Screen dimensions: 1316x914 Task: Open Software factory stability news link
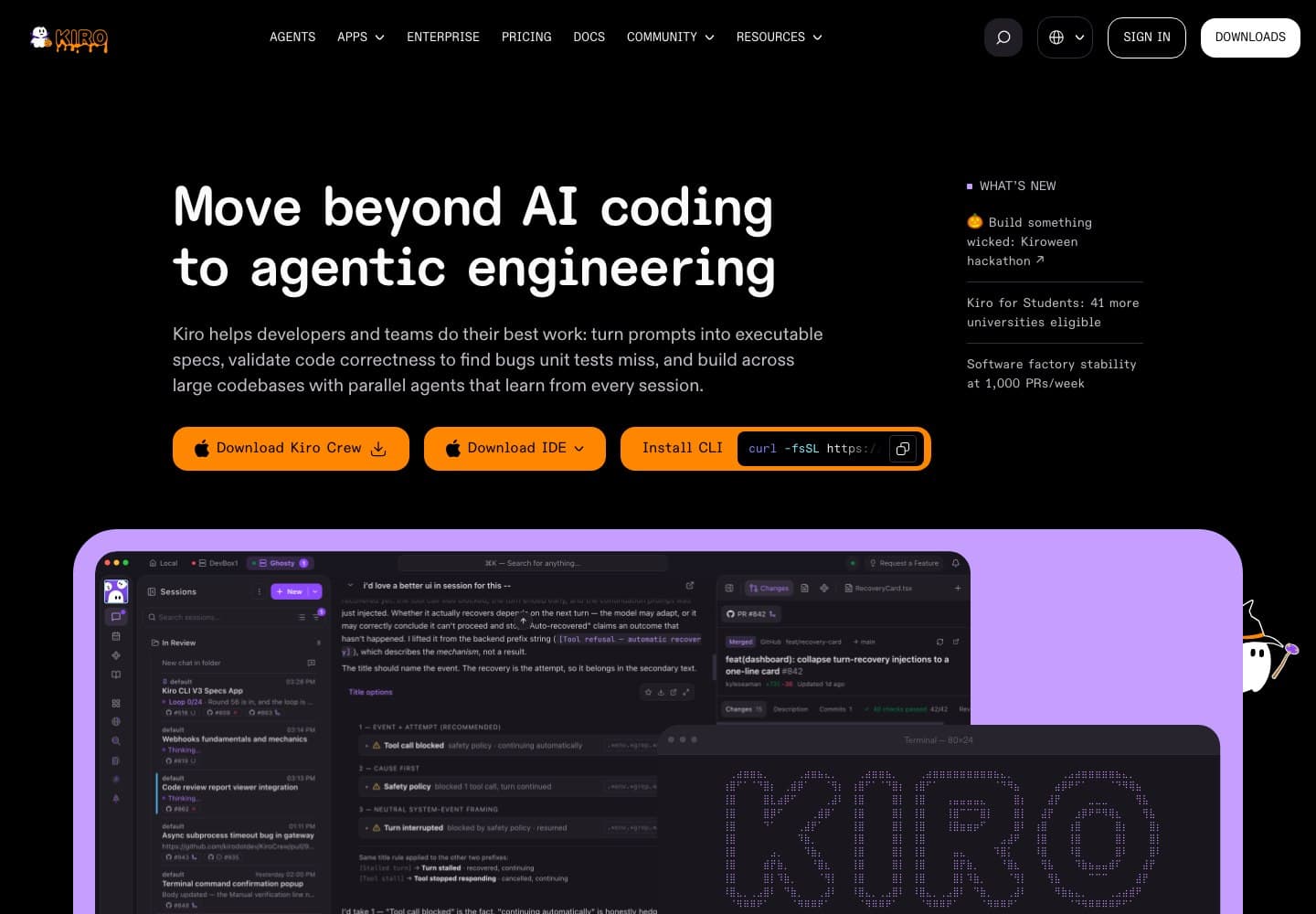1052,374
